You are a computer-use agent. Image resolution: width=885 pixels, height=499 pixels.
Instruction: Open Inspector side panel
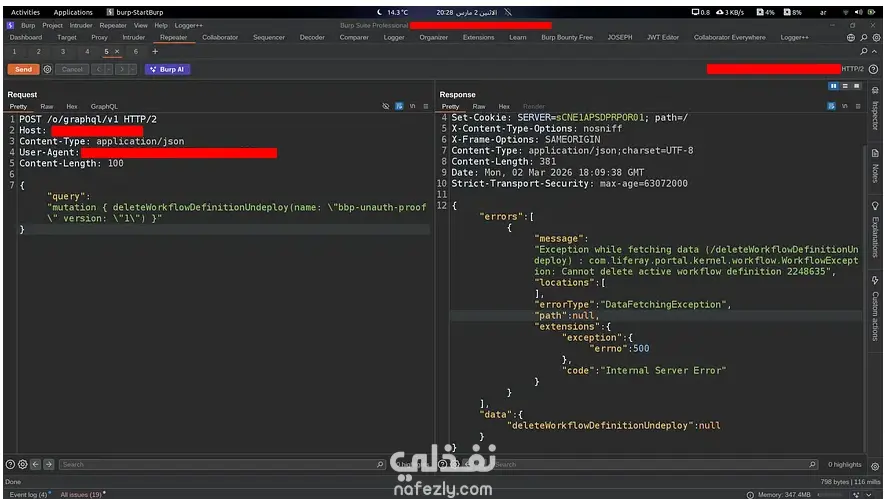(x=875, y=108)
